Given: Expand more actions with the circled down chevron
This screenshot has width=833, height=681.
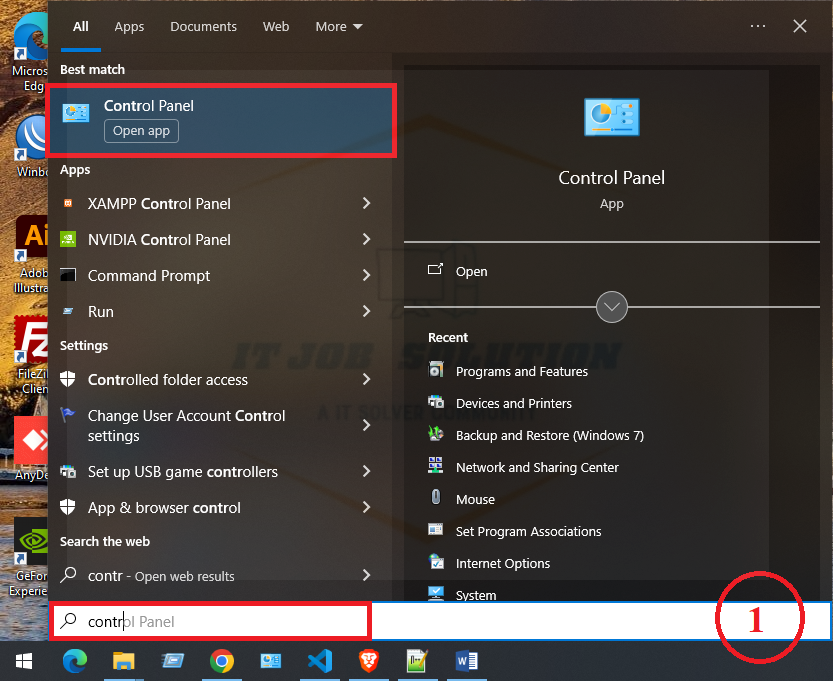Looking at the screenshot, I should pos(611,306).
